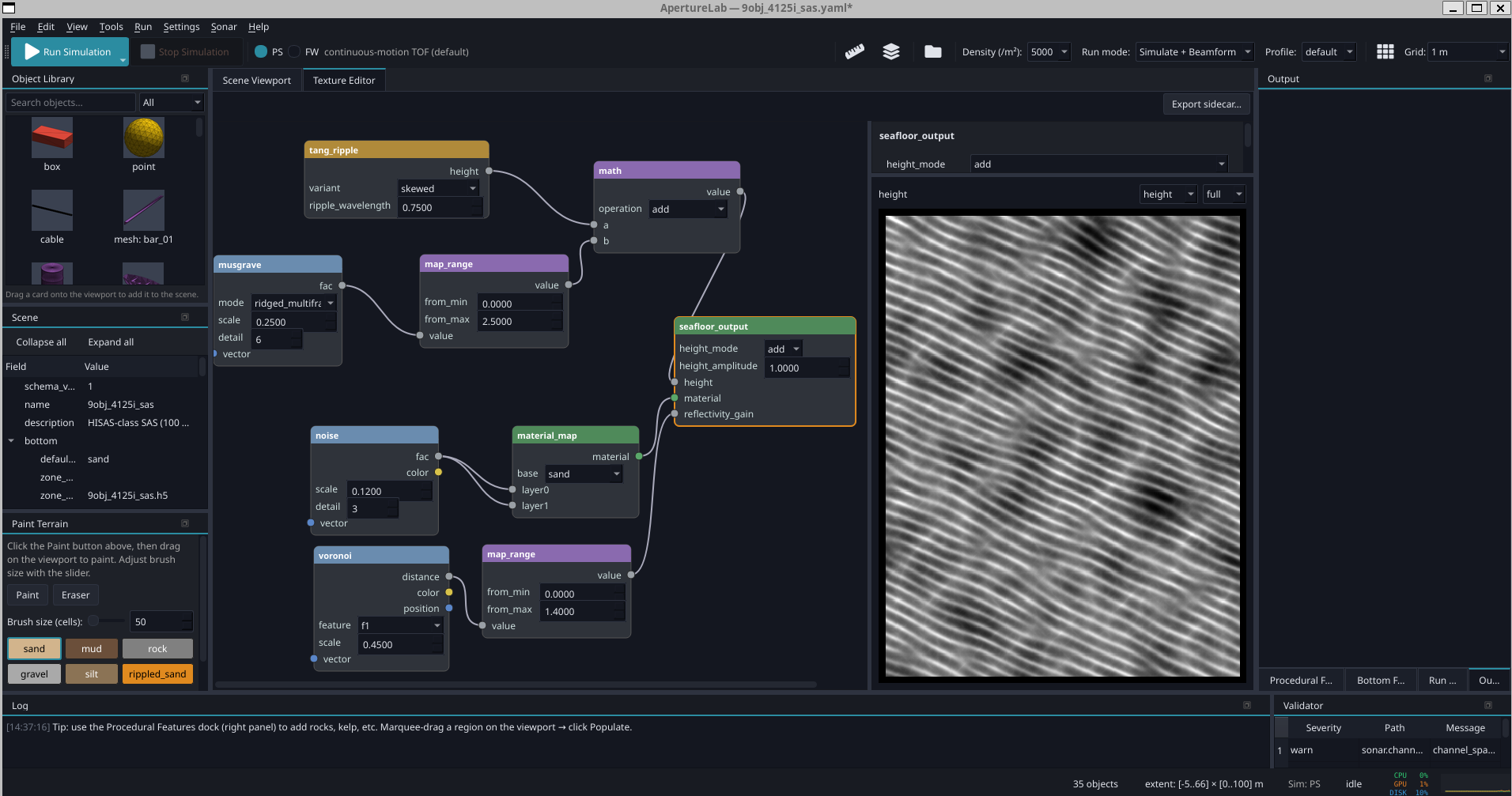Select the sand material swatch
Screen dimensions: 1512x796
point(34,649)
